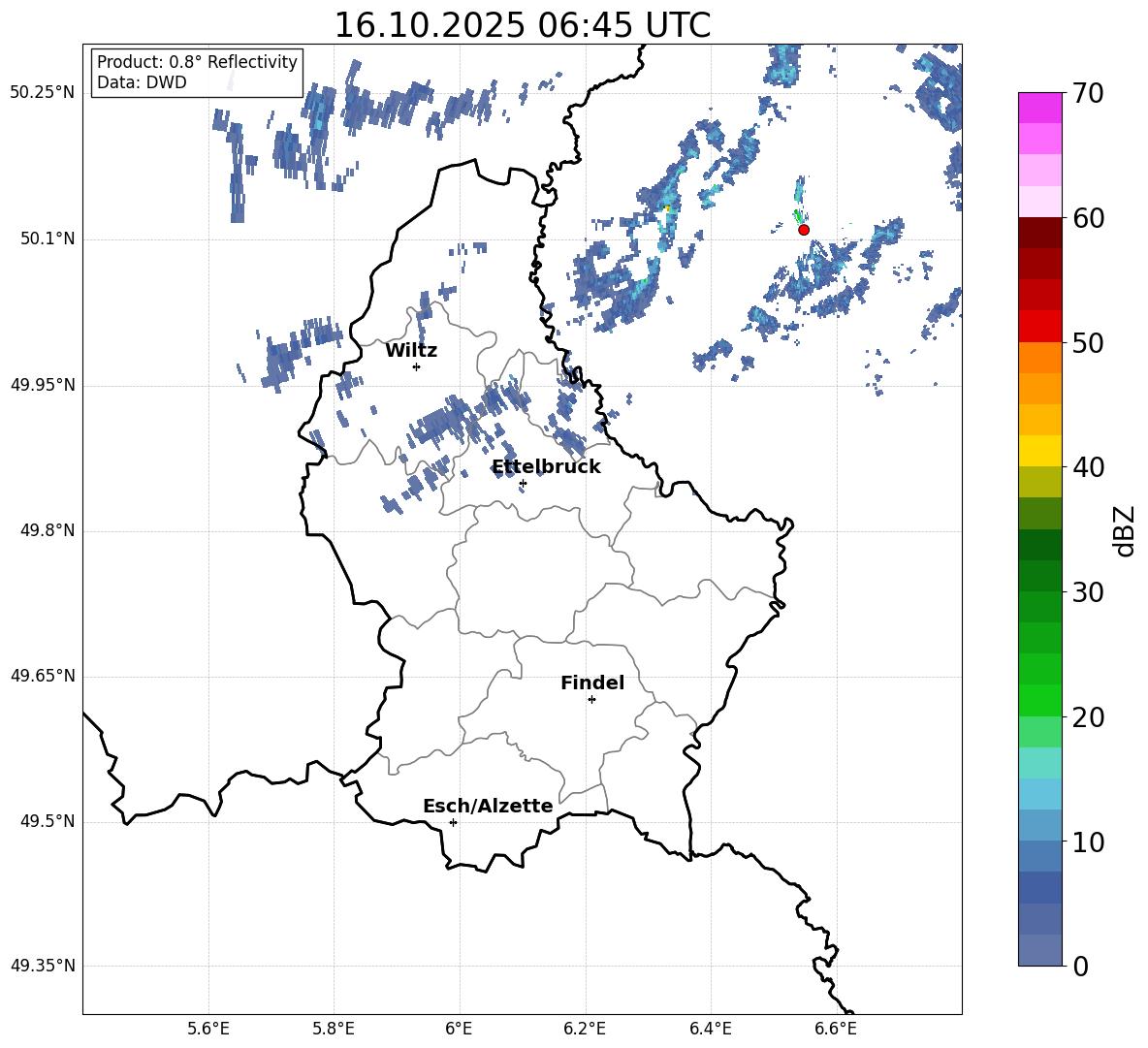Select the 'Wiltz' label text
This screenshot has height=1048, width=1148.
pos(411,351)
